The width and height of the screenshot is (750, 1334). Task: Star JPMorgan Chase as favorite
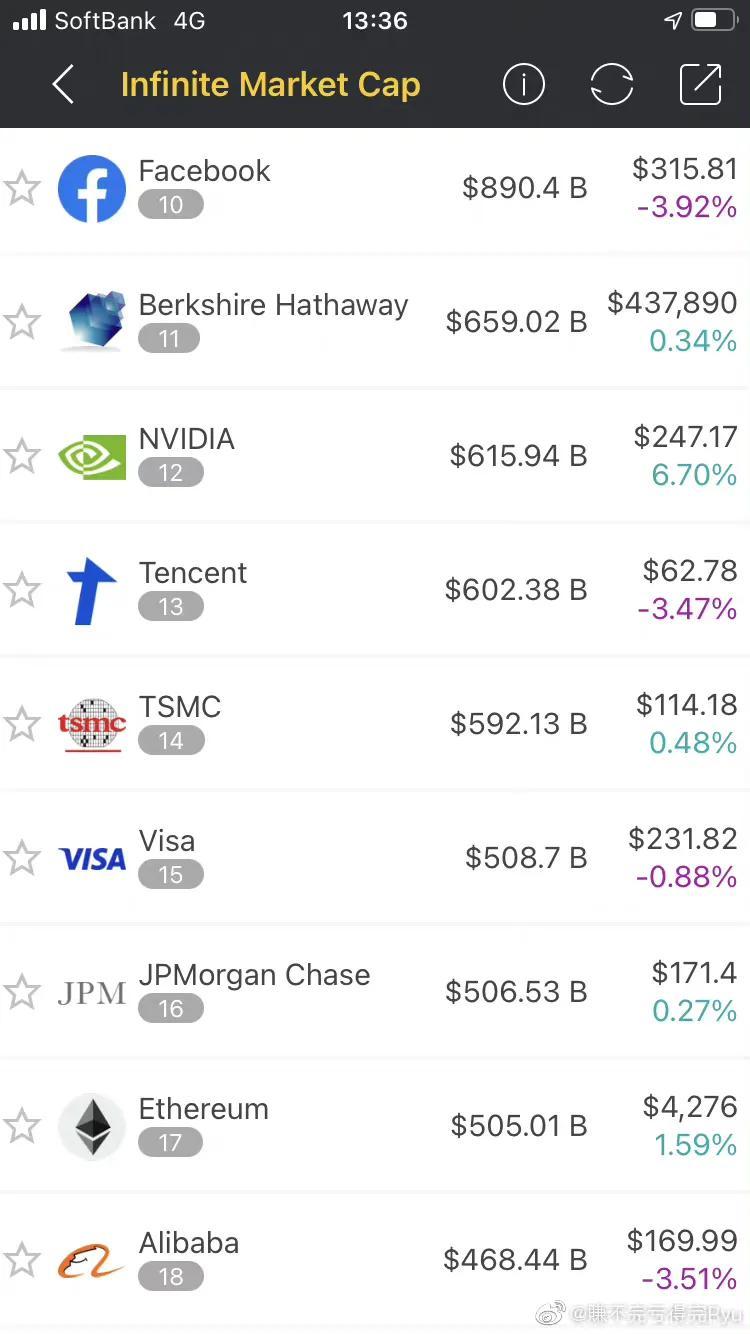(x=22, y=992)
